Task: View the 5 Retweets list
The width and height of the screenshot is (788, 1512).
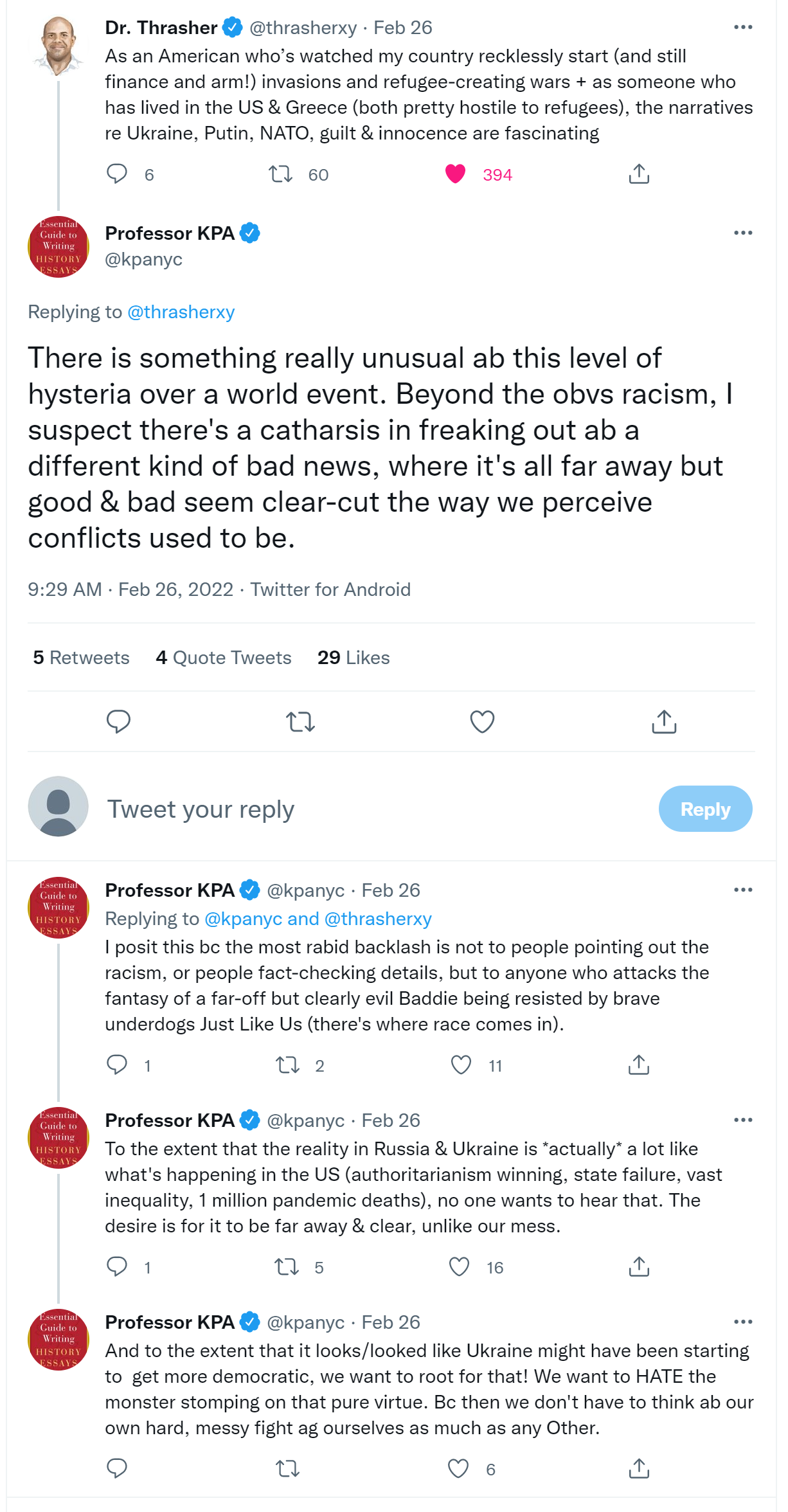Action: click(x=82, y=658)
